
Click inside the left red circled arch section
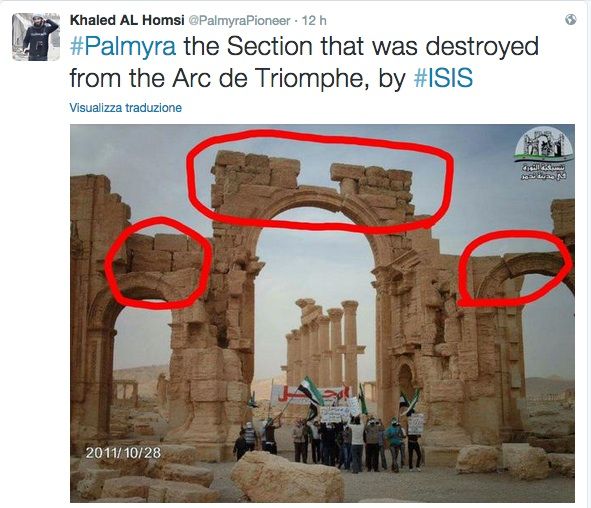(158, 263)
